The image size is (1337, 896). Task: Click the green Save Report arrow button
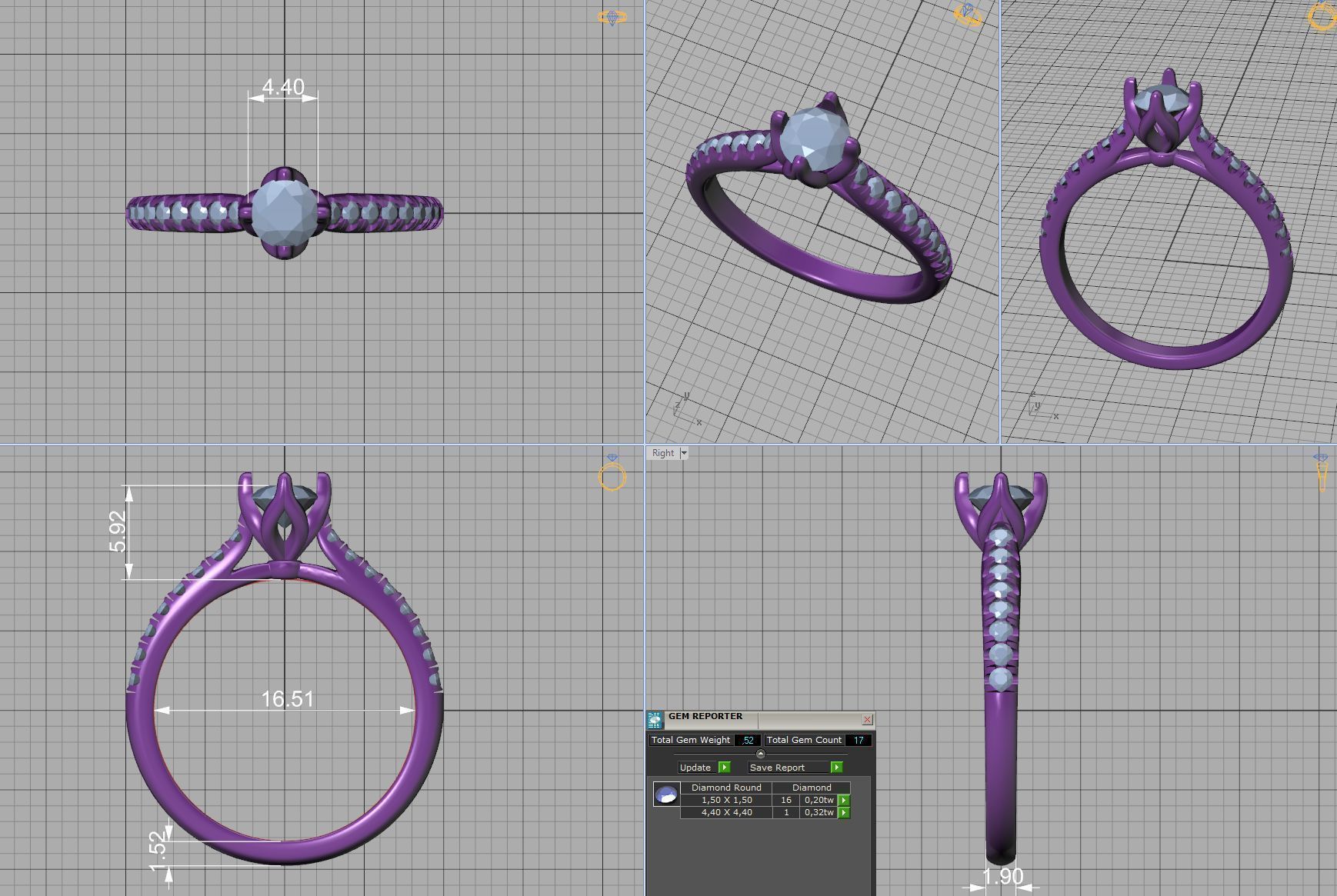point(837,768)
